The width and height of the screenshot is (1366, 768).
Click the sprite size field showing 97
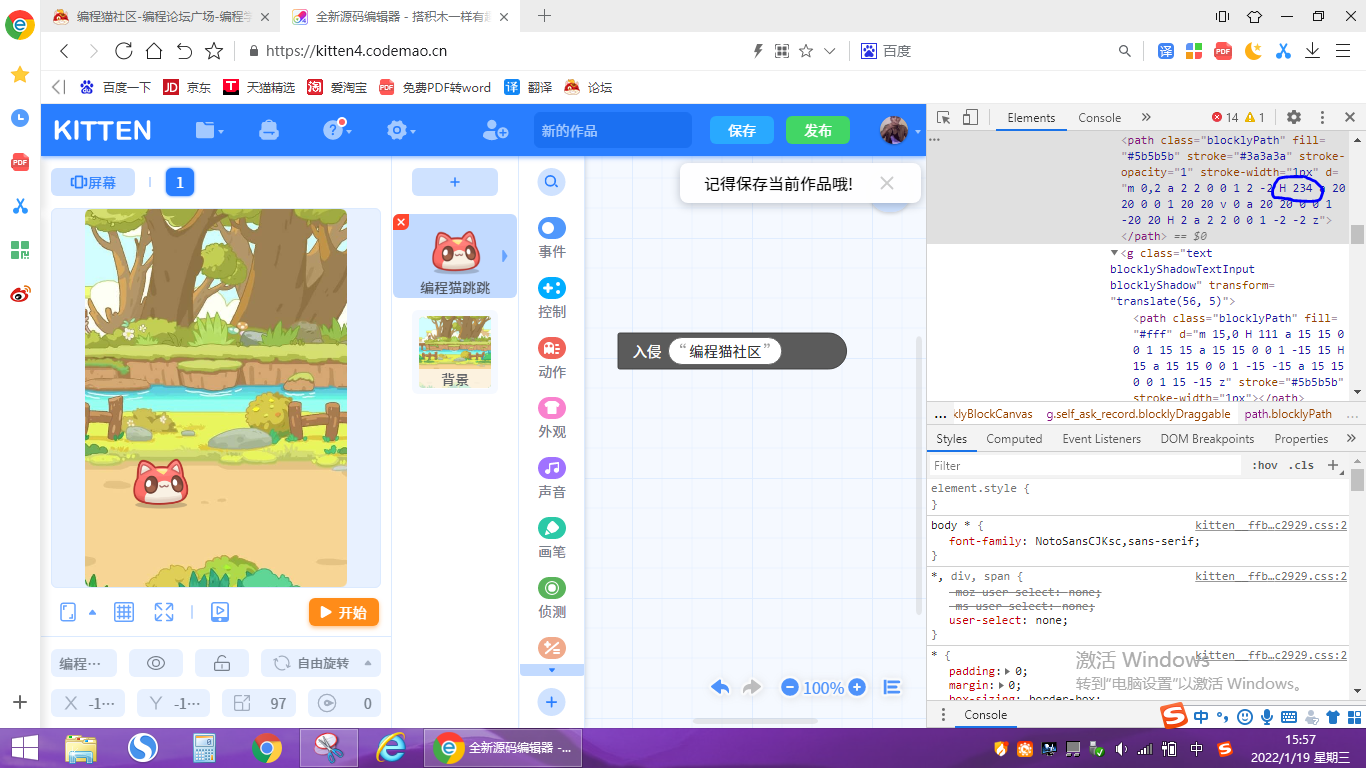coord(259,703)
